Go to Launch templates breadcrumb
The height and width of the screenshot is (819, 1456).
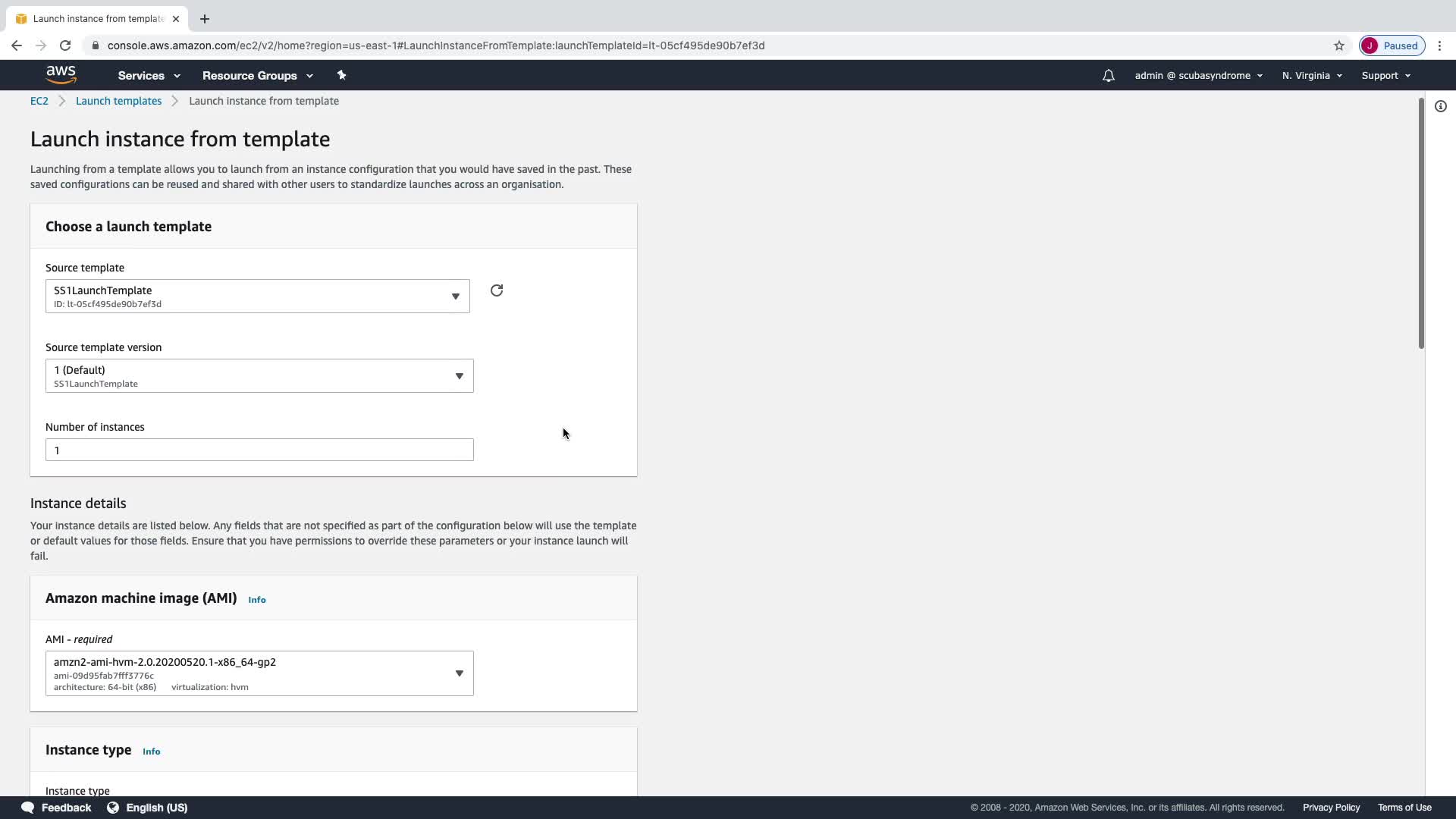click(118, 101)
